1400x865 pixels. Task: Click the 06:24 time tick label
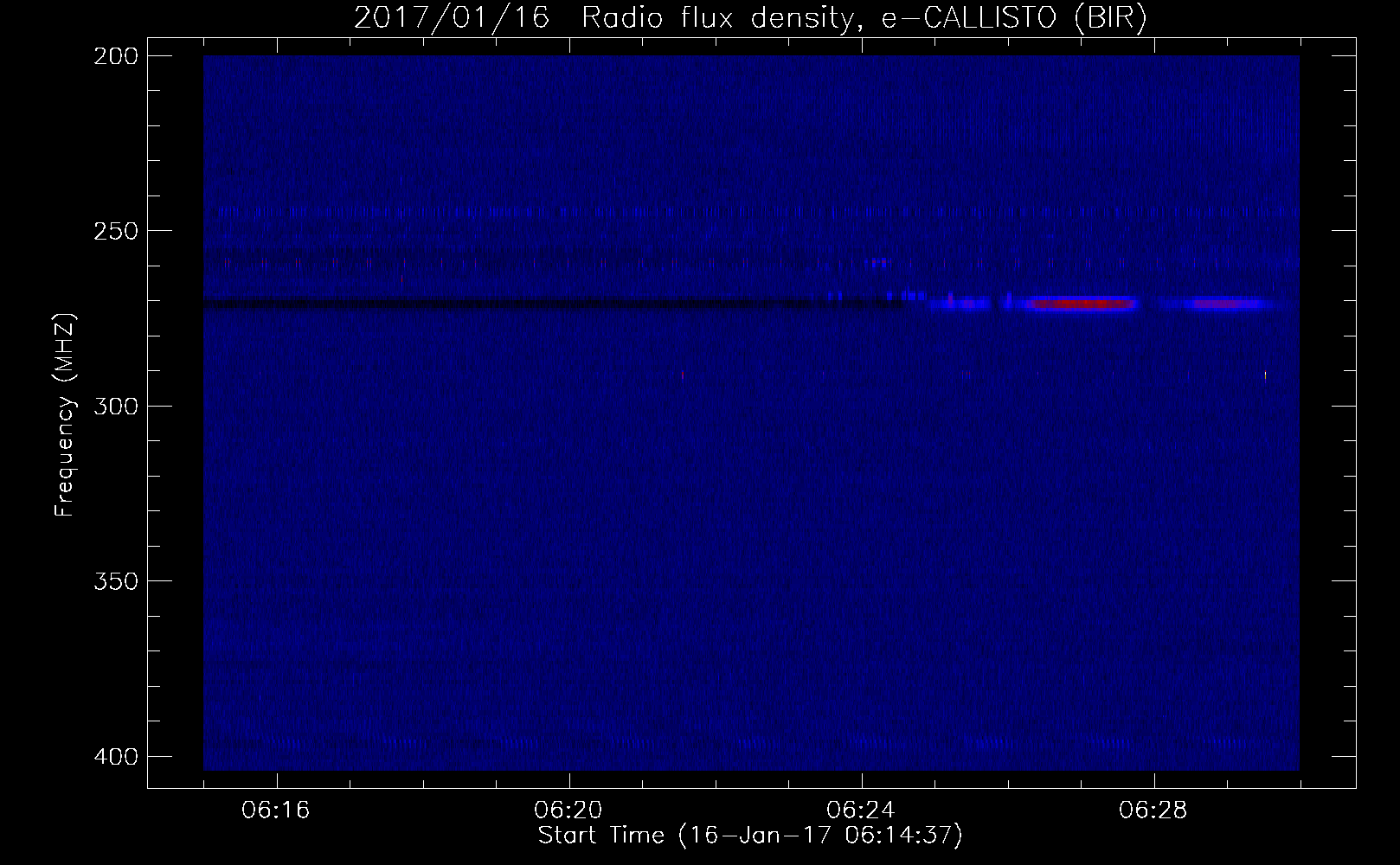point(862,811)
